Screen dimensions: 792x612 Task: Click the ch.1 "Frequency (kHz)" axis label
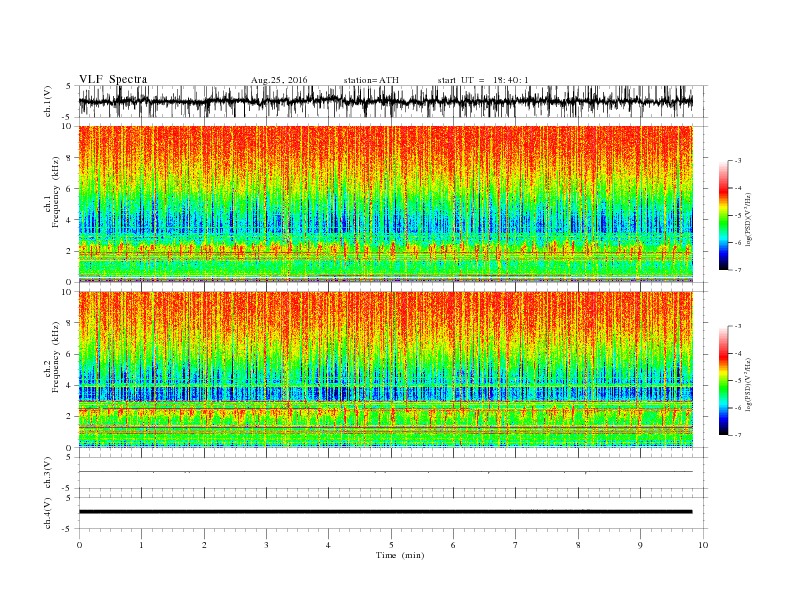pyautogui.click(x=56, y=192)
